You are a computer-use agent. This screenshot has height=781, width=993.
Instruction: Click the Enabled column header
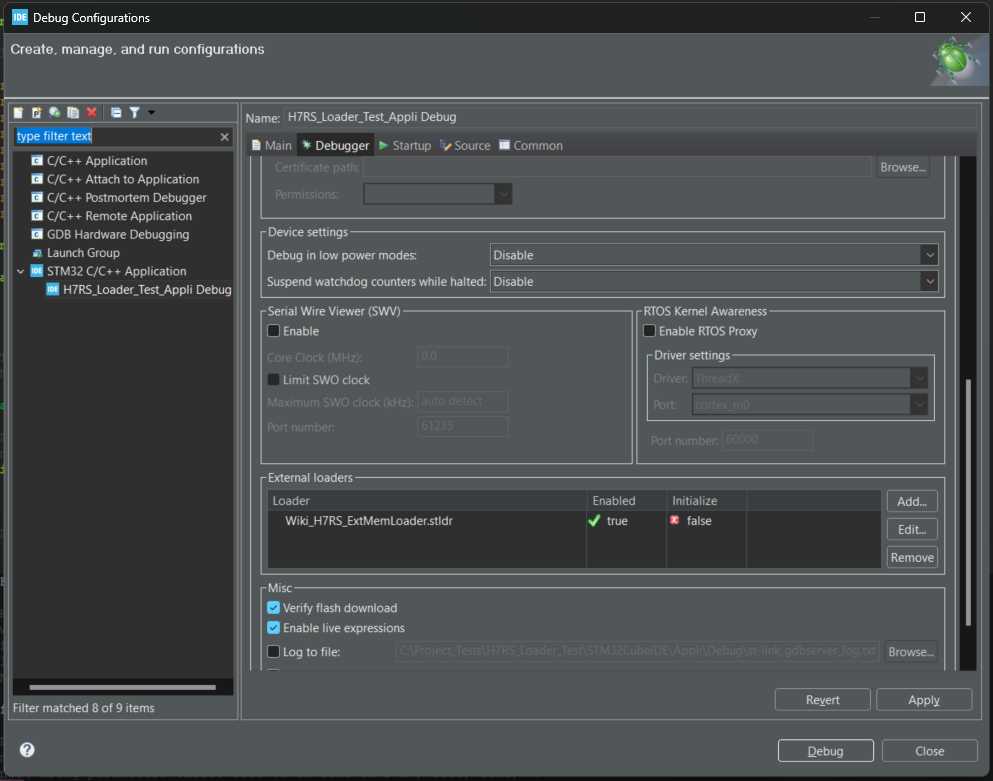[626, 500]
